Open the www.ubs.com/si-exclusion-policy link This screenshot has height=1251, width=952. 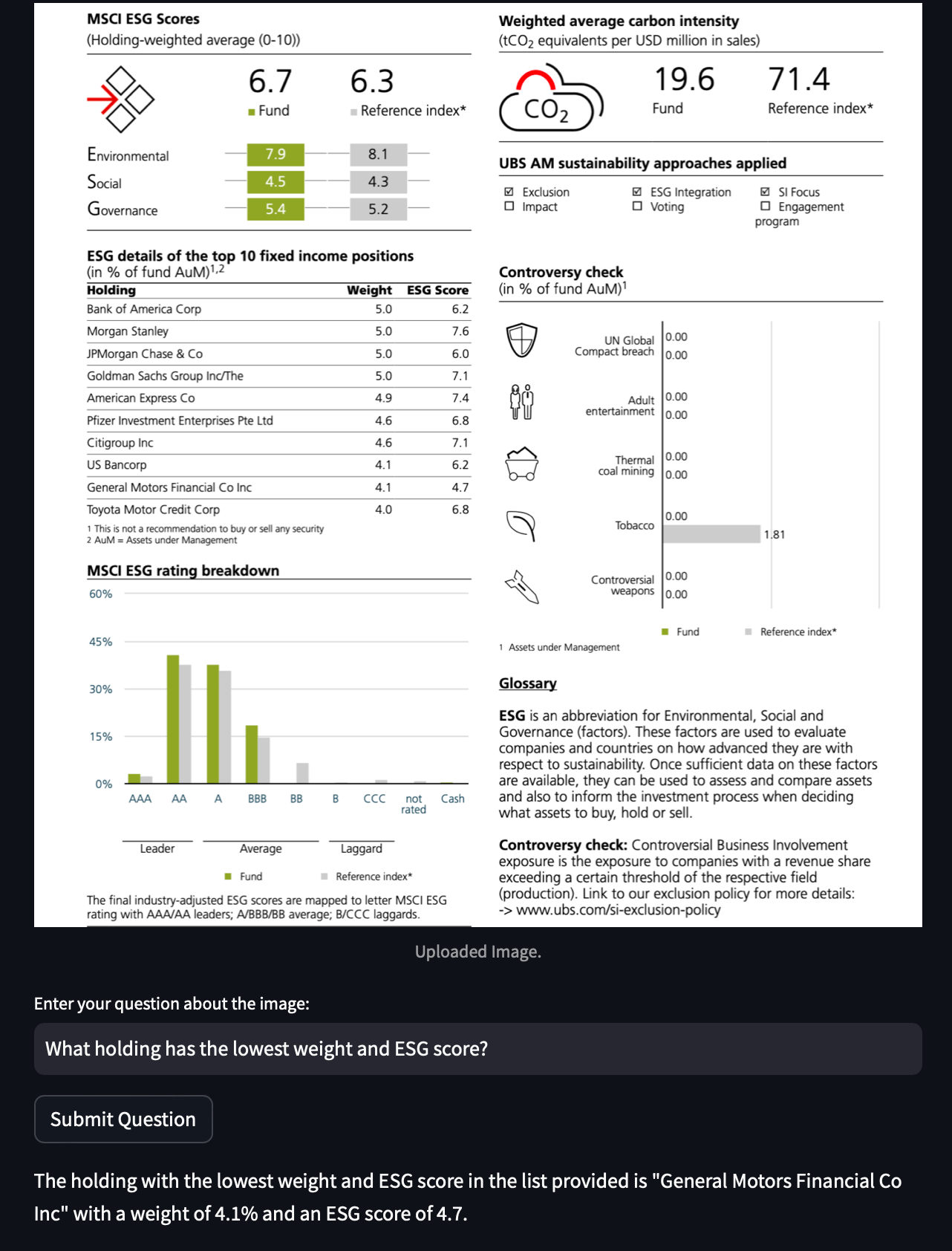(x=618, y=910)
